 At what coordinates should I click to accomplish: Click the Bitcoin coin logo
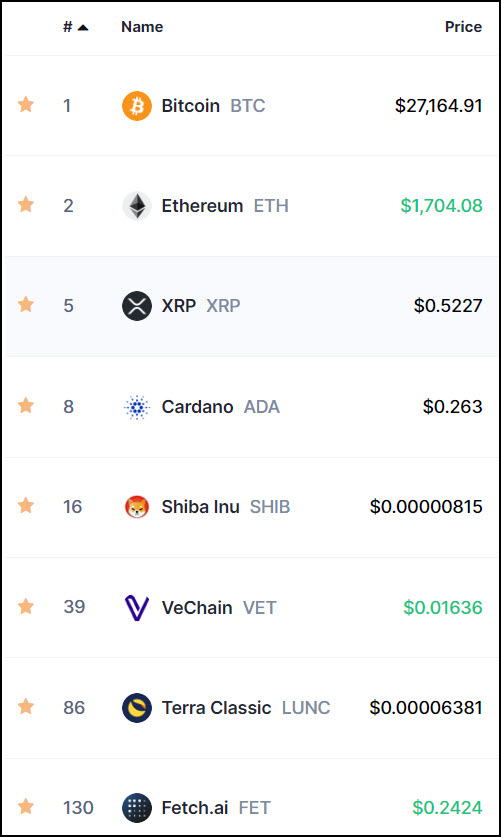pos(137,106)
